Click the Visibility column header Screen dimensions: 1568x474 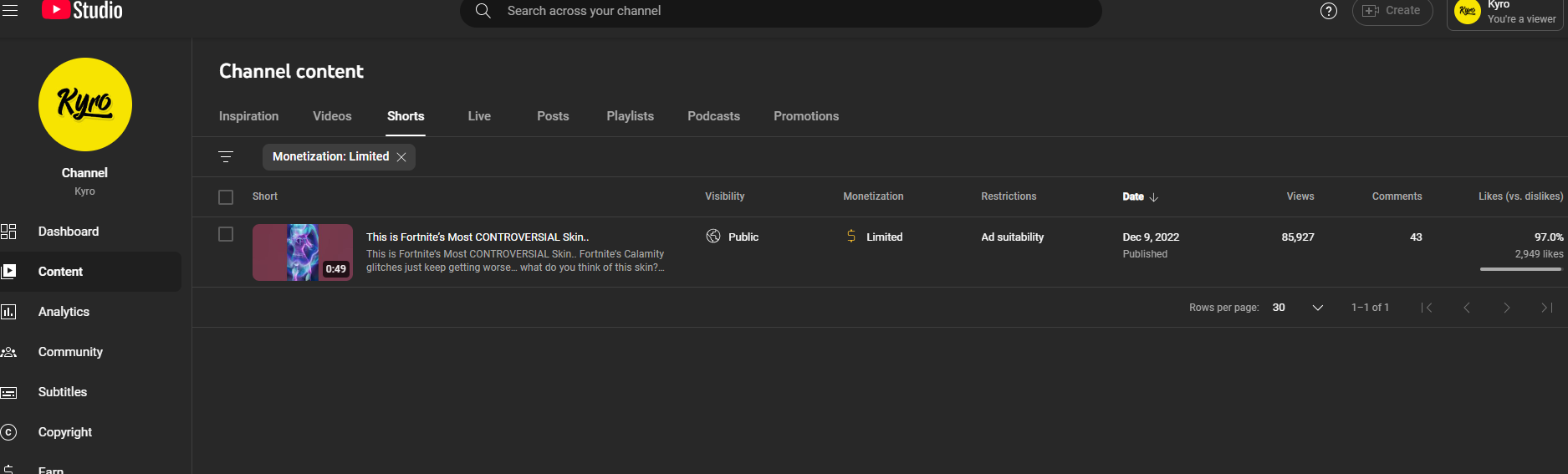tap(724, 196)
